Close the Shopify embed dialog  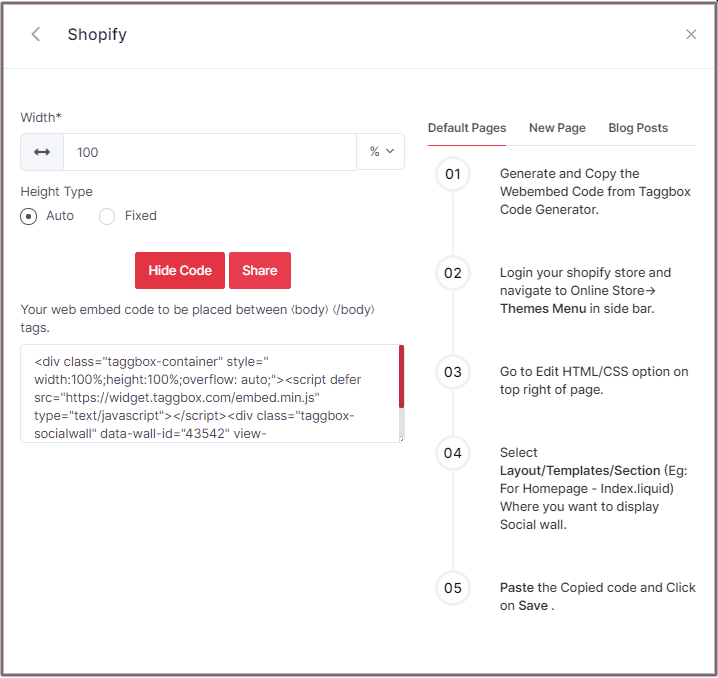(x=691, y=35)
